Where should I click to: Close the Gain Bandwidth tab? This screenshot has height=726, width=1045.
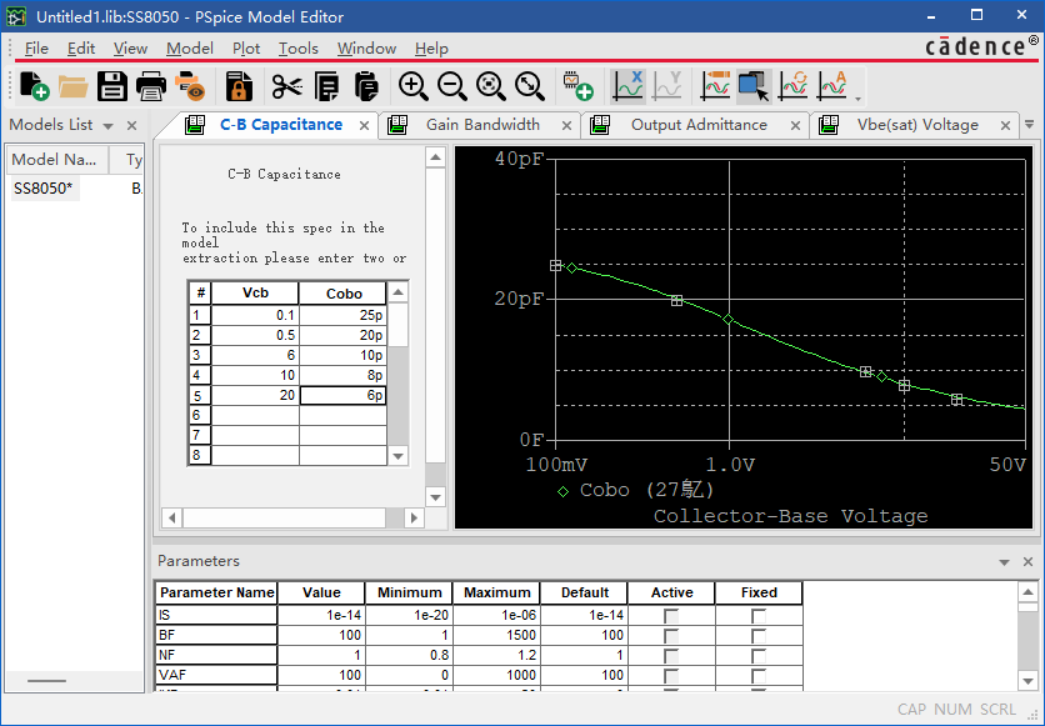[x=566, y=125]
